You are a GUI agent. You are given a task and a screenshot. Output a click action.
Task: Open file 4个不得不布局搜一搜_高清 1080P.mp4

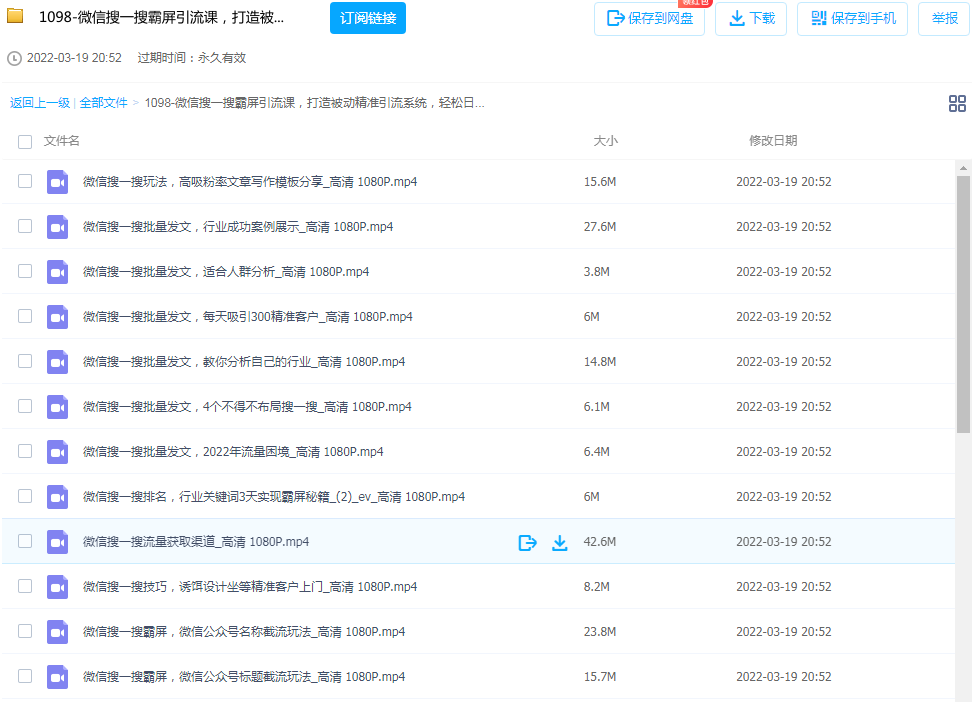click(x=247, y=407)
